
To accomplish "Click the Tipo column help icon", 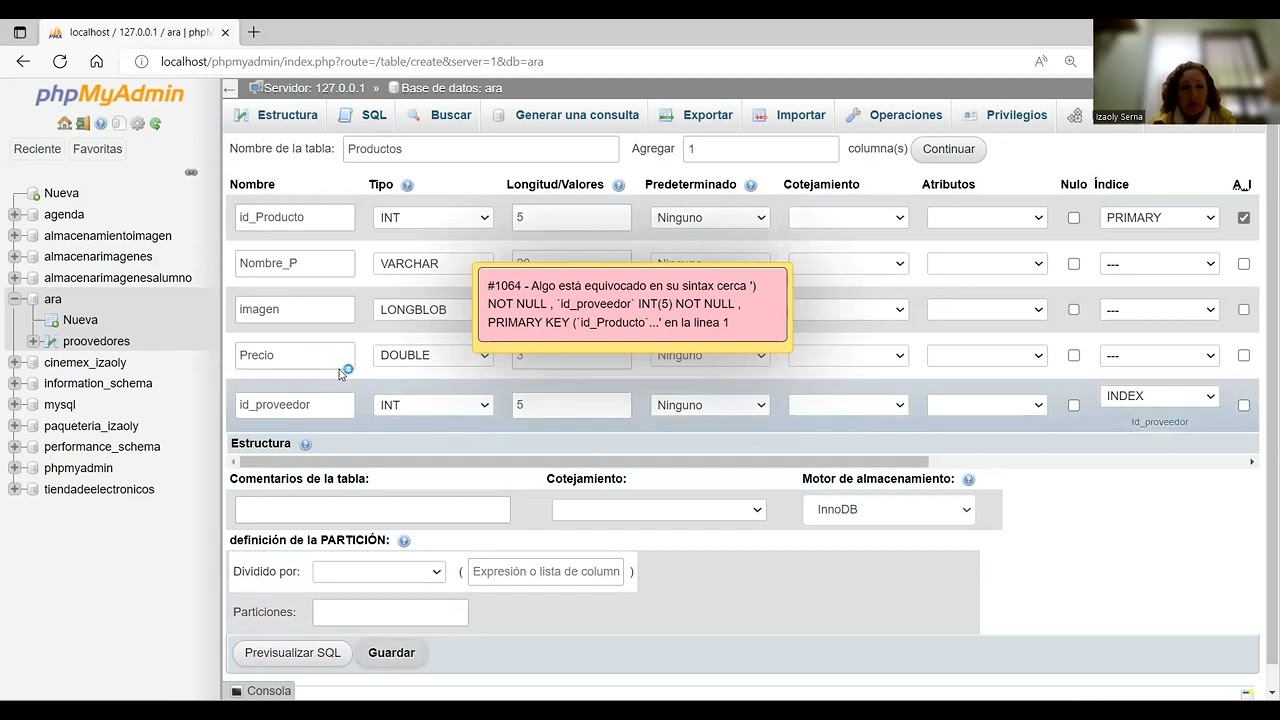I will [x=407, y=185].
